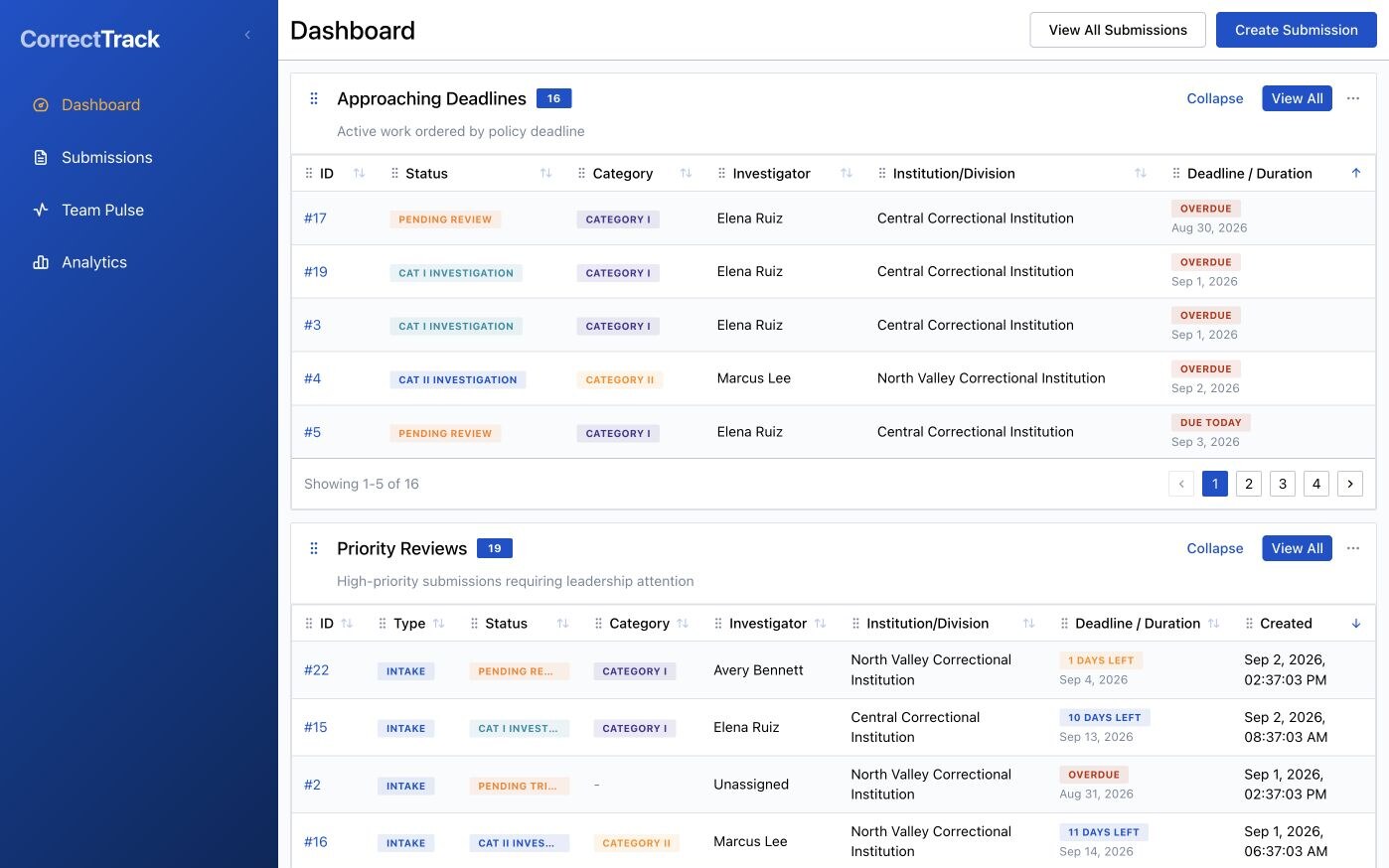This screenshot has height=868, width=1389.
Task: Open submission #2
Action: point(312,785)
